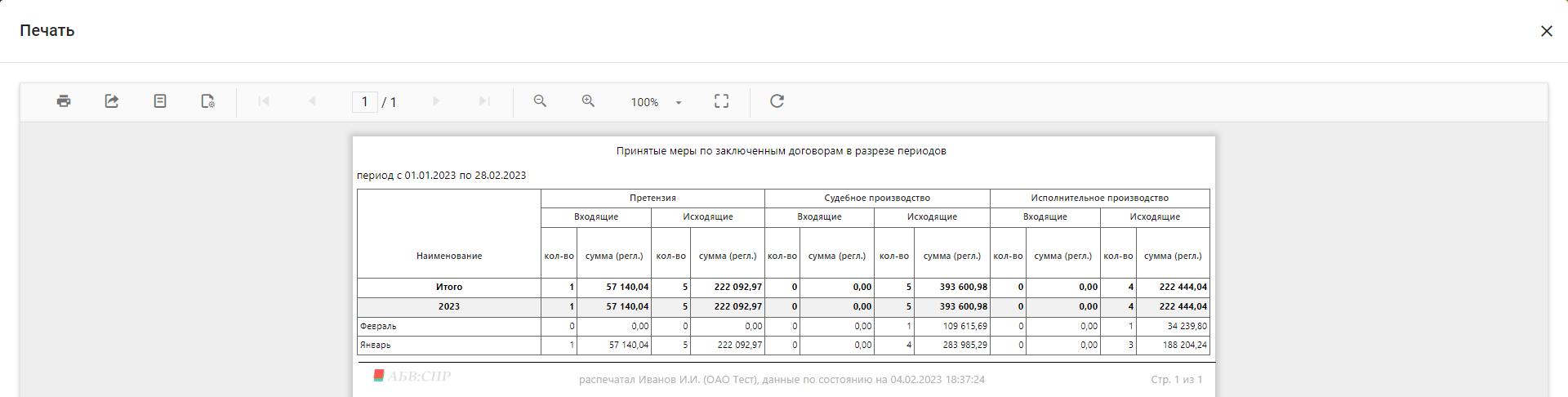Viewport: 1568px width, 397px height.
Task: Click the value 188 204,24 in Январь row
Action: (x=1185, y=345)
